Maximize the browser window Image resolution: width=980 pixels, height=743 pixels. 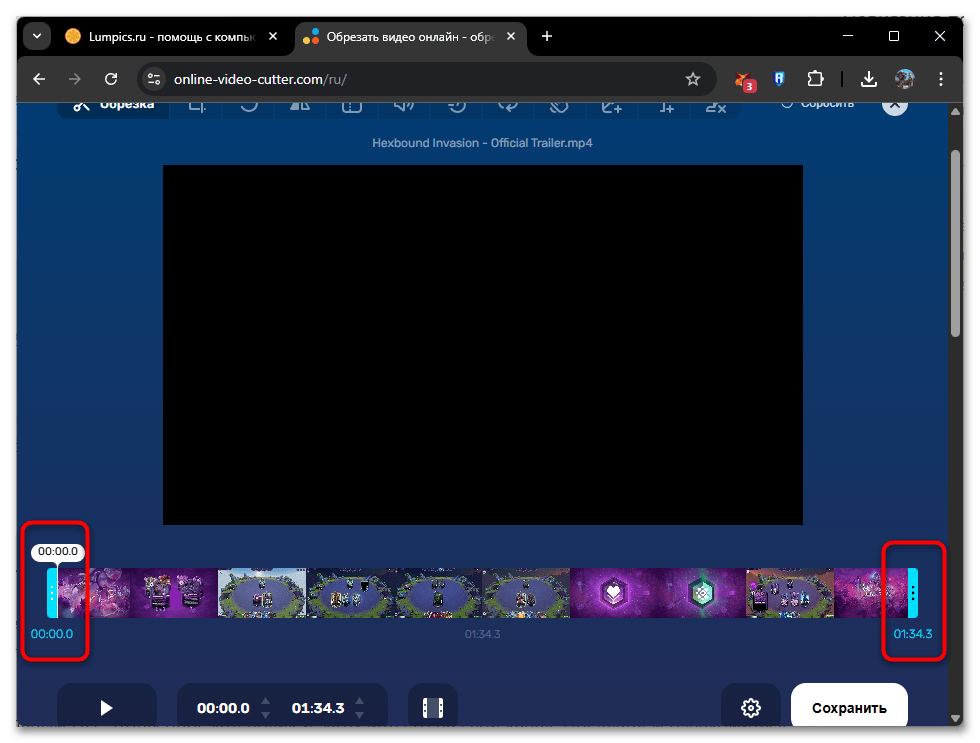click(894, 36)
